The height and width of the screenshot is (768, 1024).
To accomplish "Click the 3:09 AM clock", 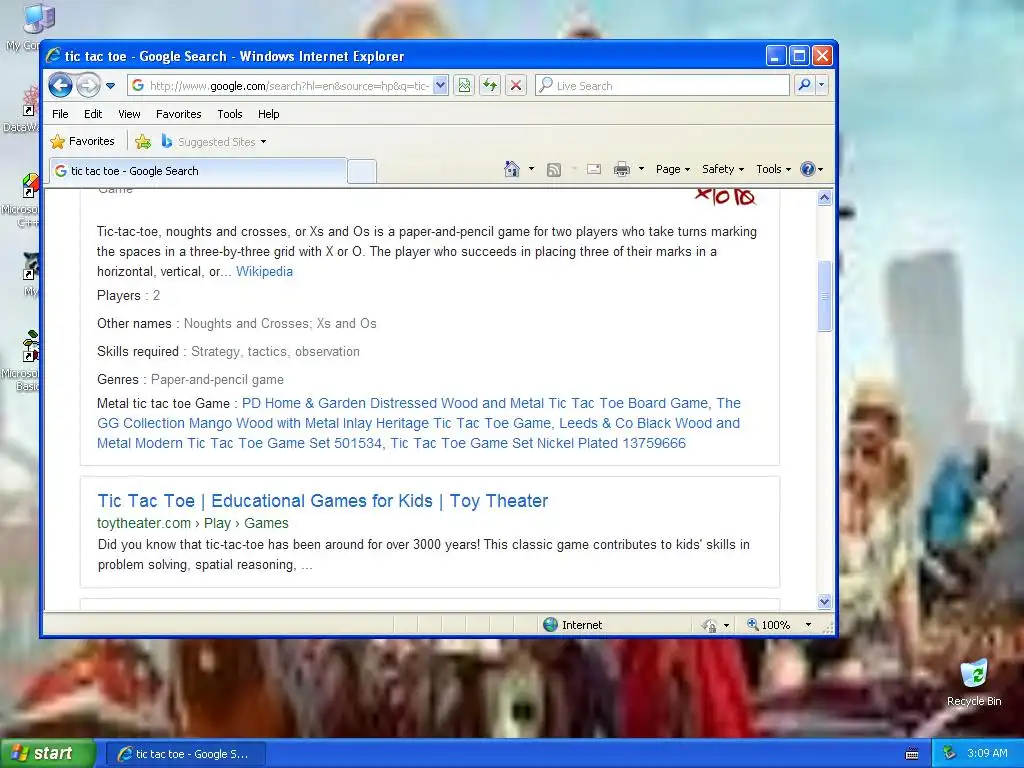I will click(x=987, y=753).
